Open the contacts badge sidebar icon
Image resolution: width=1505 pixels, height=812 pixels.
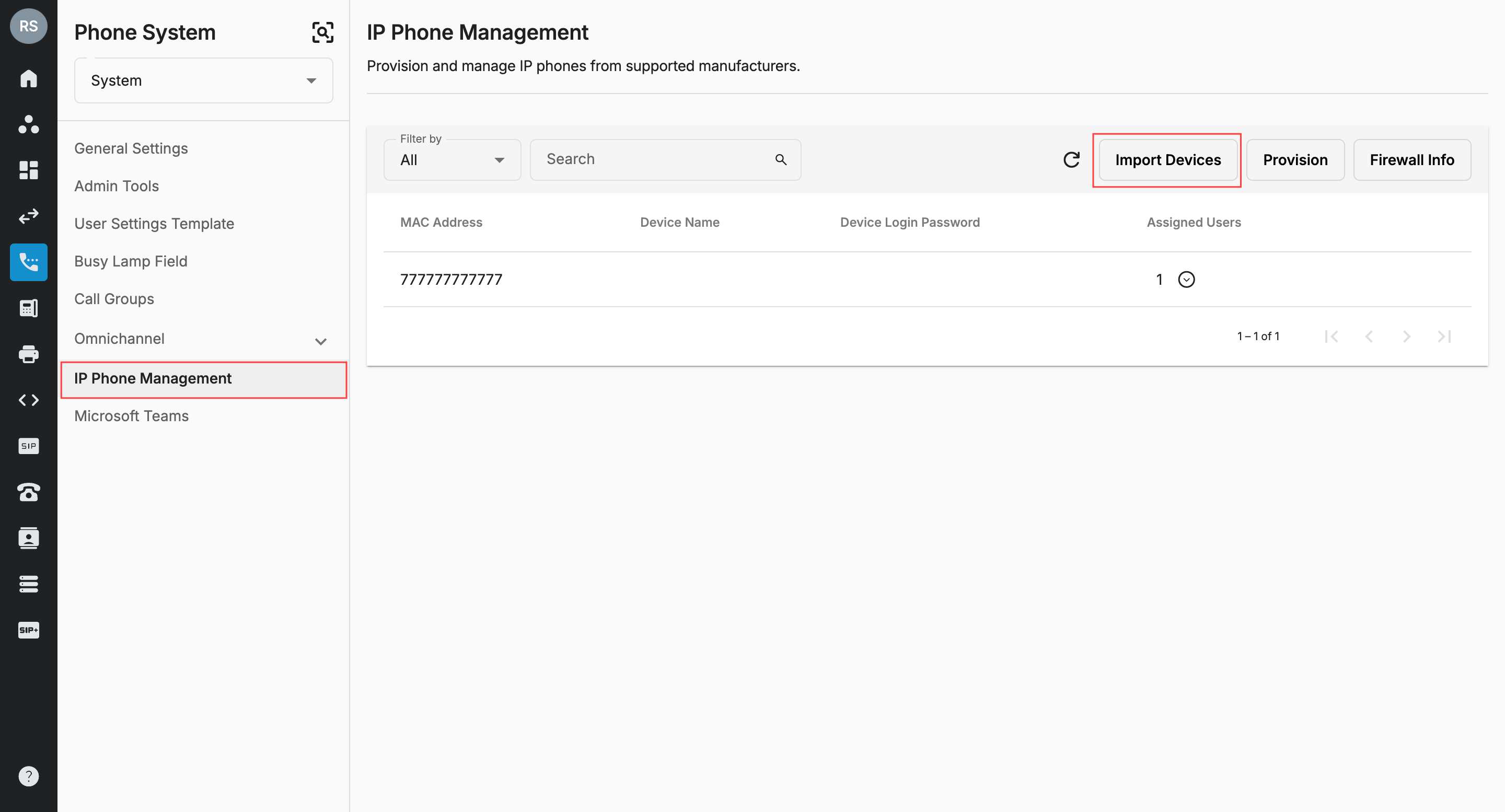(28, 538)
